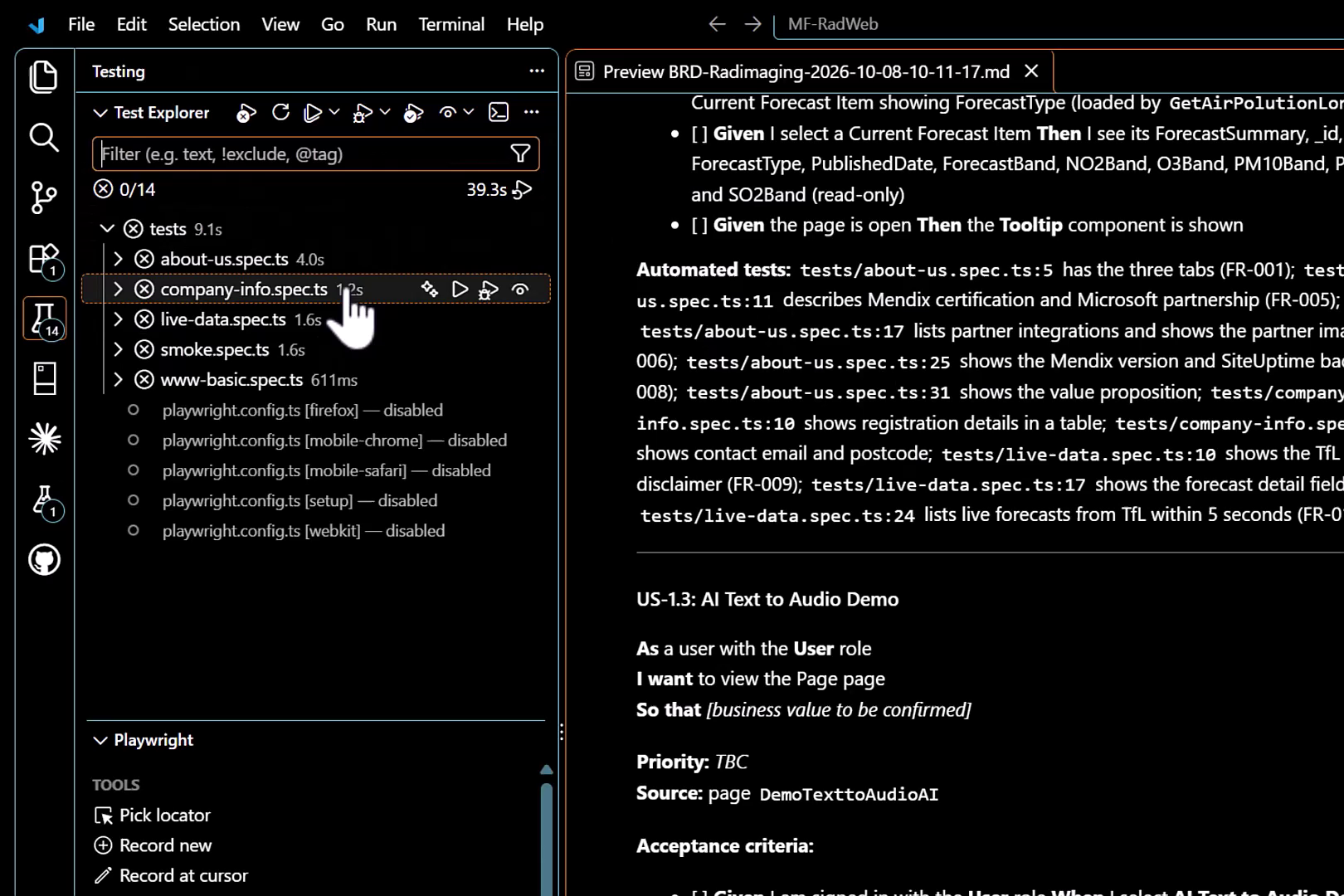Open the Explorer view in the activity bar

point(43,77)
